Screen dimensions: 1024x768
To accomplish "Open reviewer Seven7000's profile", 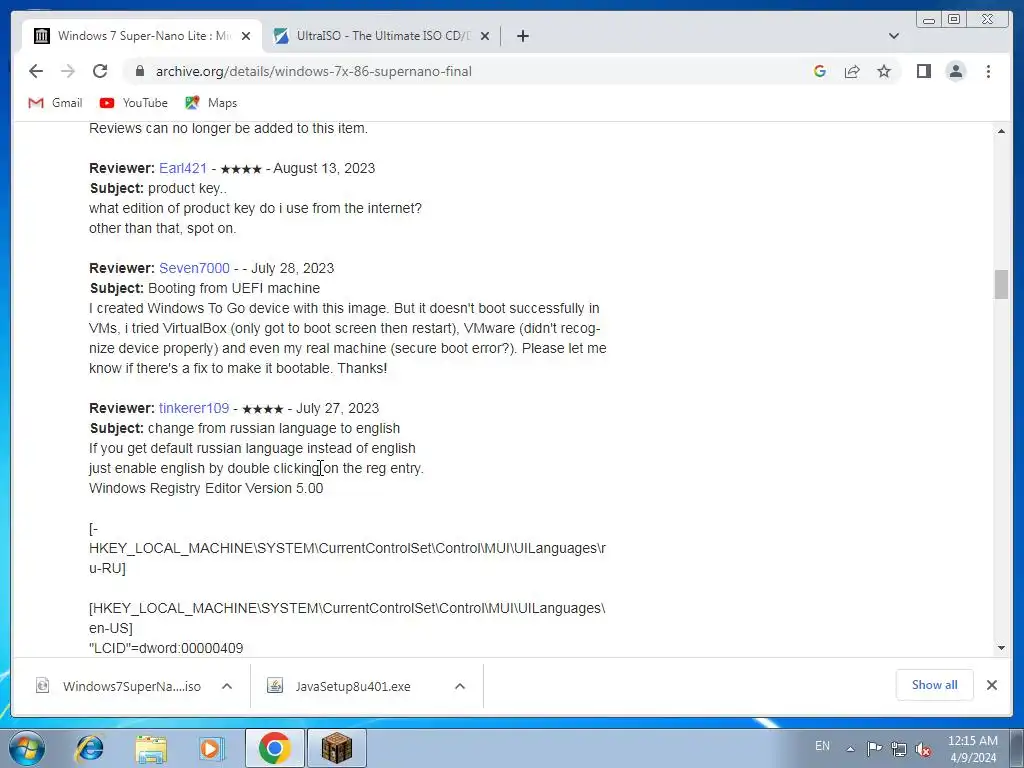I will [194, 268].
